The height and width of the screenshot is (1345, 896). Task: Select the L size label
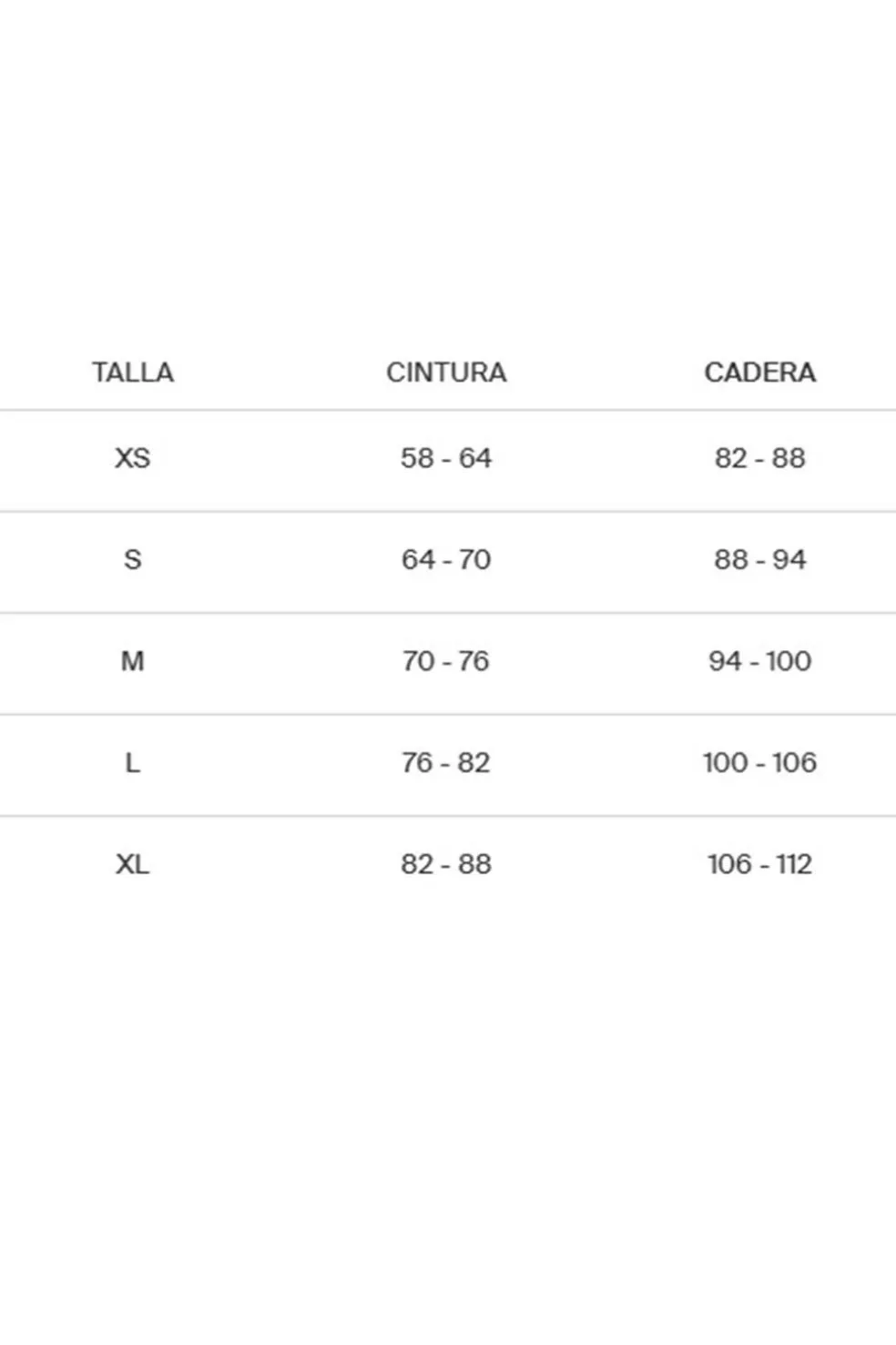point(133,762)
